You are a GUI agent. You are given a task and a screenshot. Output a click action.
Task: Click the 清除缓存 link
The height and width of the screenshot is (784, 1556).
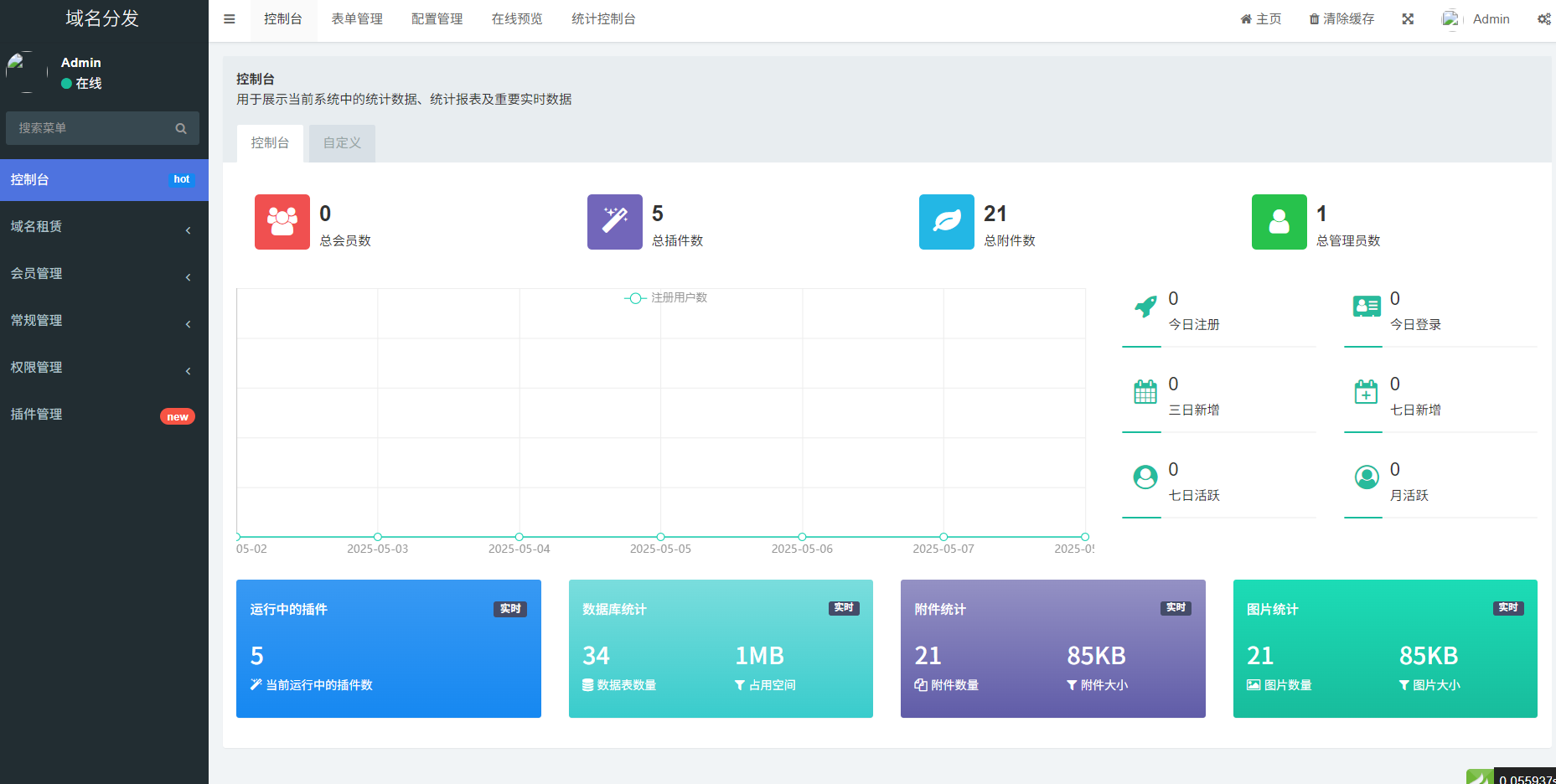(1341, 19)
